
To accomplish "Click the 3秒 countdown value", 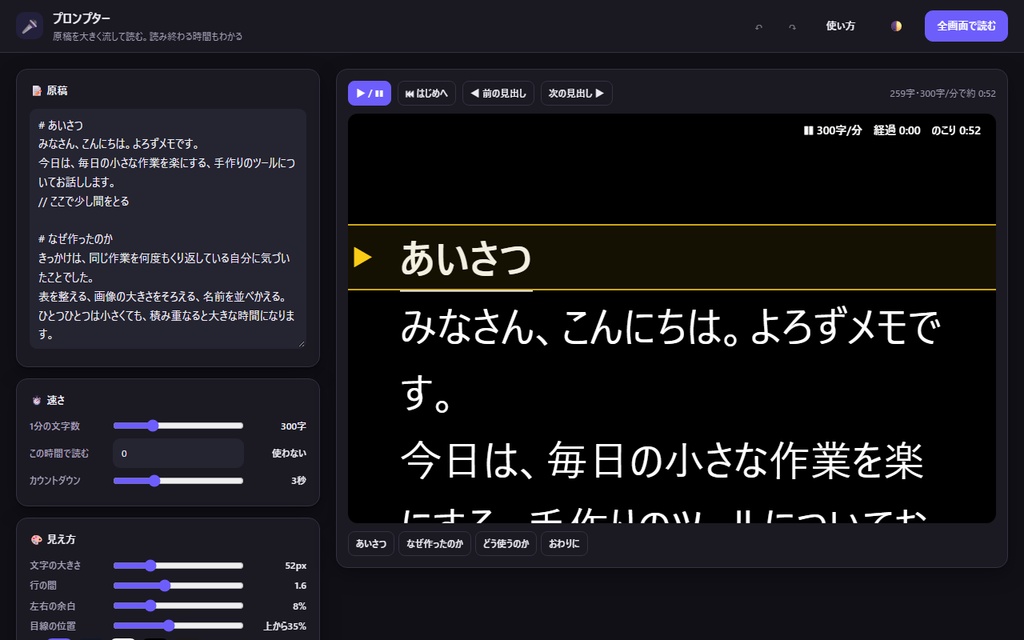I will pyautogui.click(x=298, y=481).
